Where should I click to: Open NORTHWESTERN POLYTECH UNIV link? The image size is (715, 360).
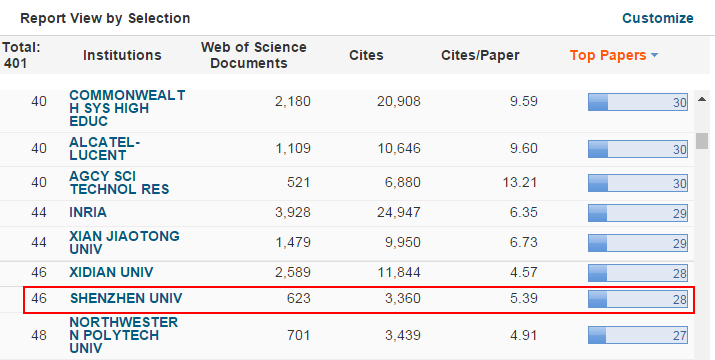[124, 335]
